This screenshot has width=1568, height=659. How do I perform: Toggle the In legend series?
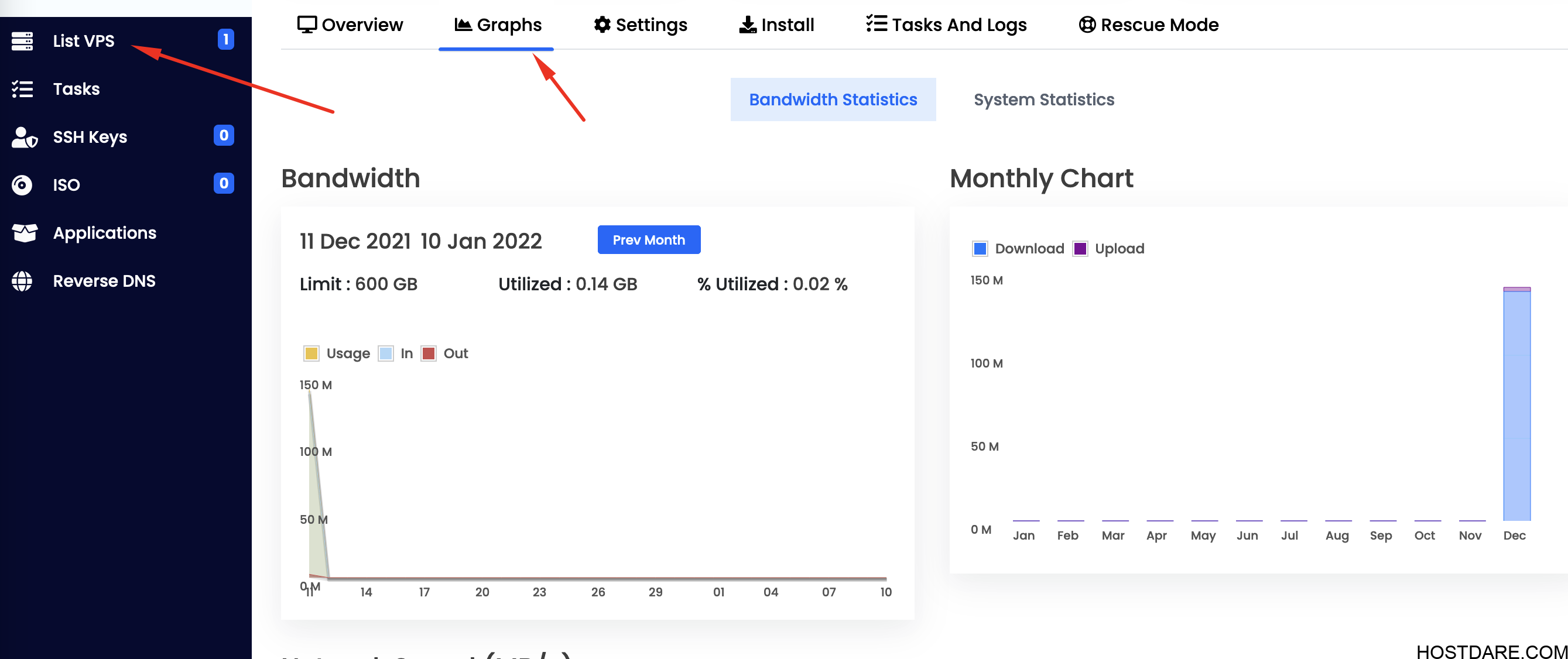click(x=396, y=353)
